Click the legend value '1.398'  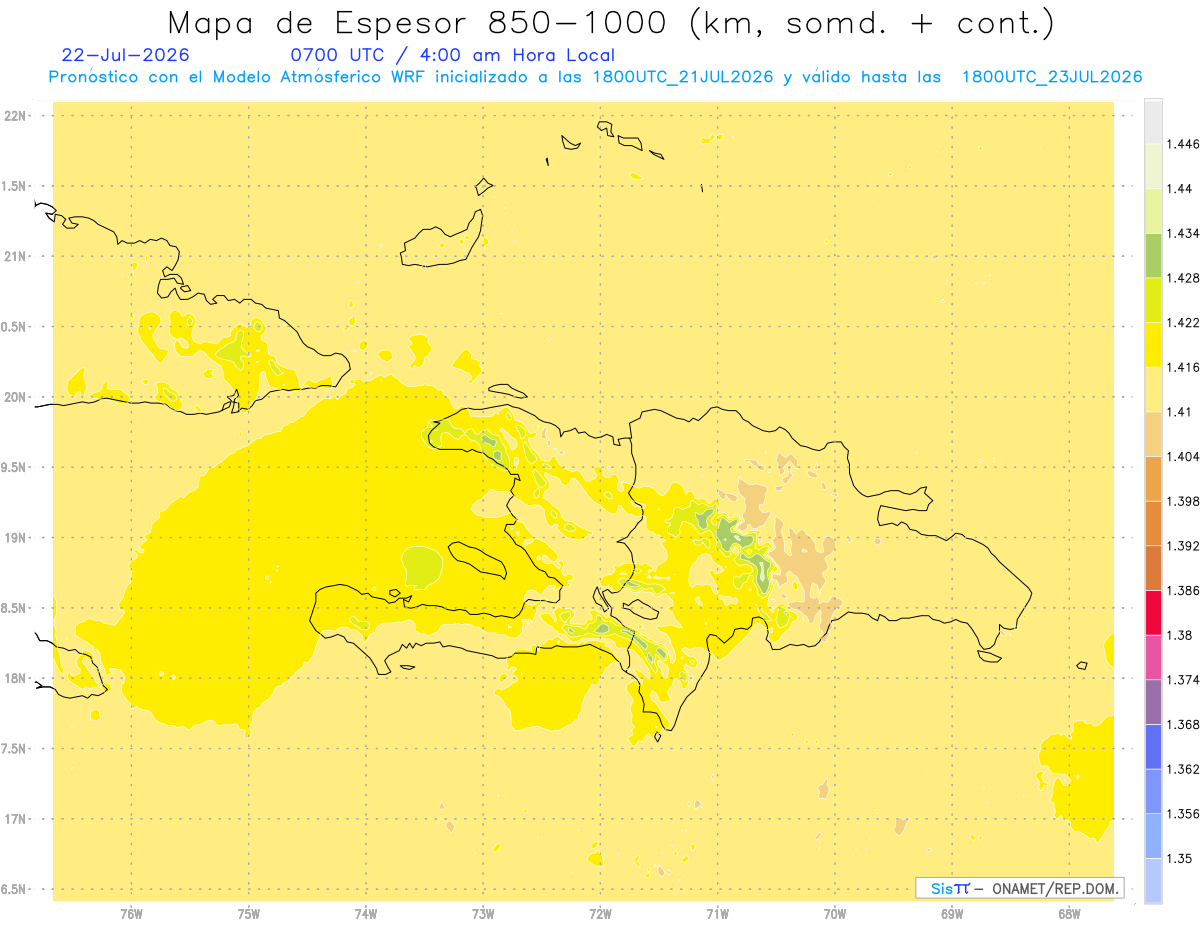pyautogui.click(x=1185, y=501)
